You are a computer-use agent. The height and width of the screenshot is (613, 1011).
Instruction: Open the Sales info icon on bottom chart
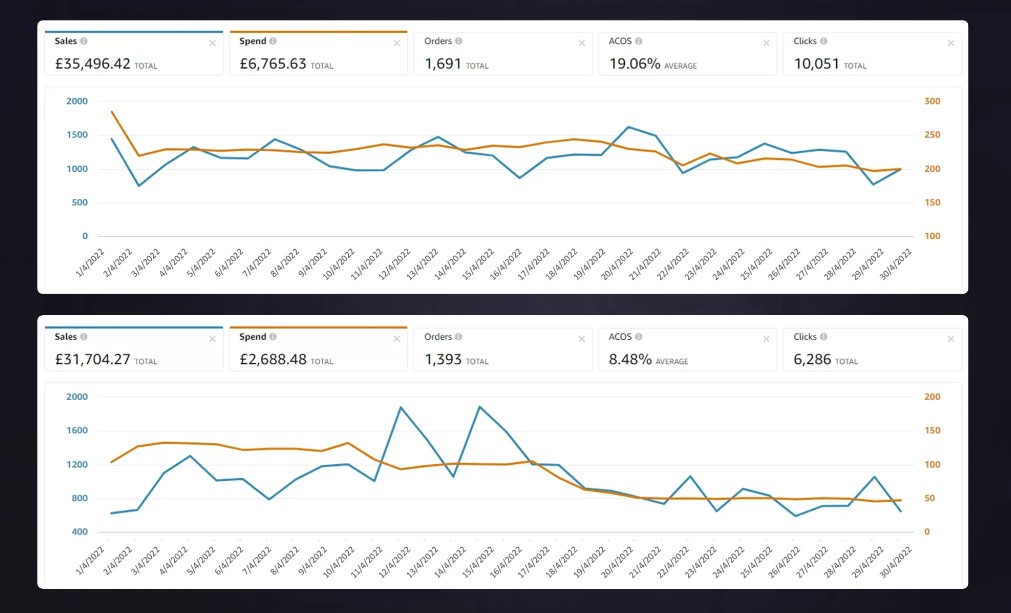82,336
